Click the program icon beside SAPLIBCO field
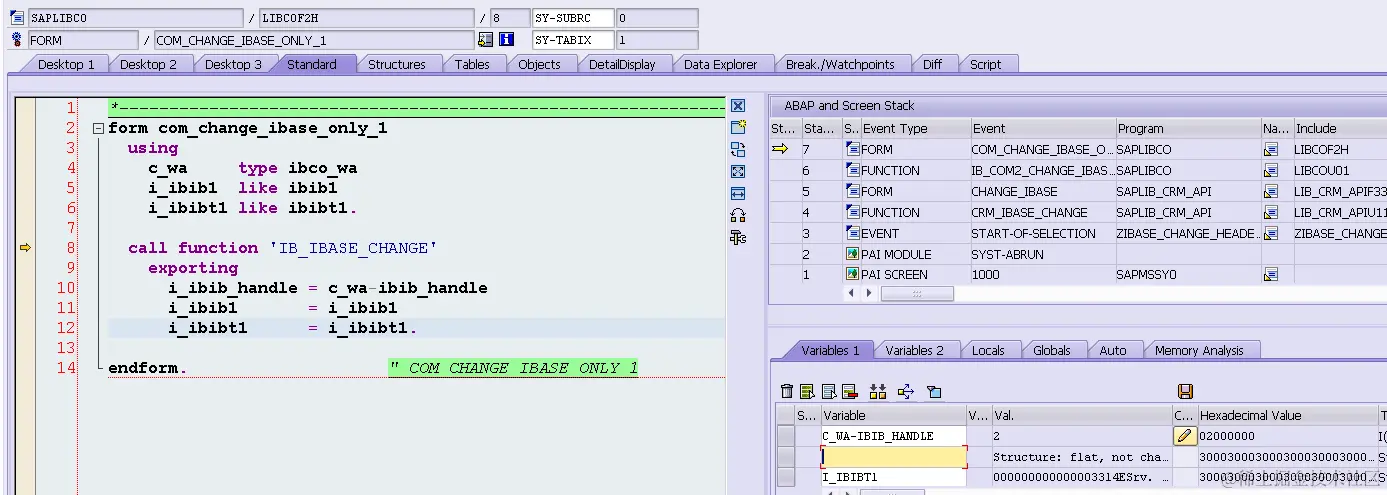The height and width of the screenshot is (495, 1387). [17, 18]
